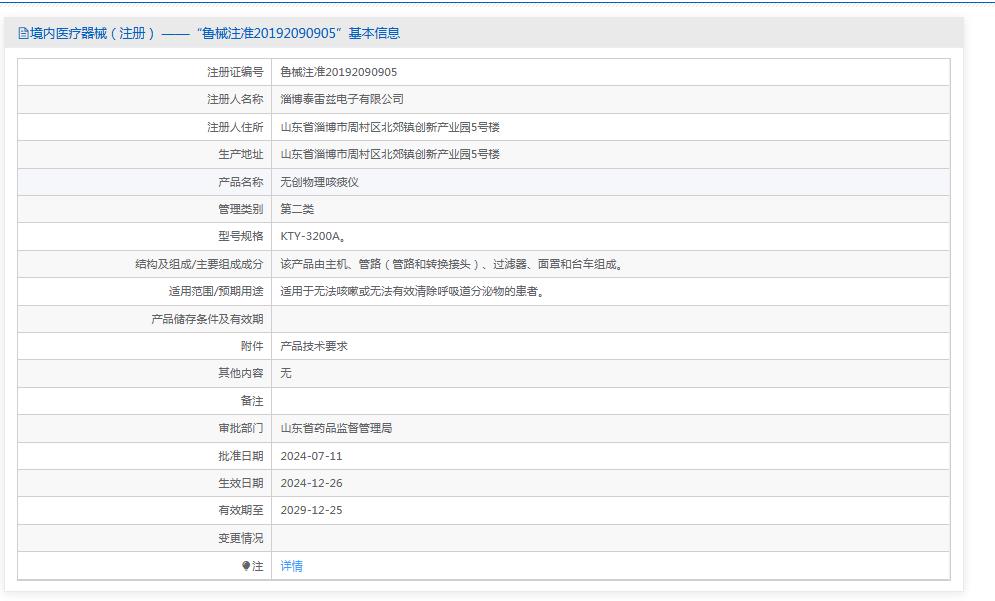
Task: Select expiry date 2029-12-25
Action: pyautogui.click(x=312, y=510)
